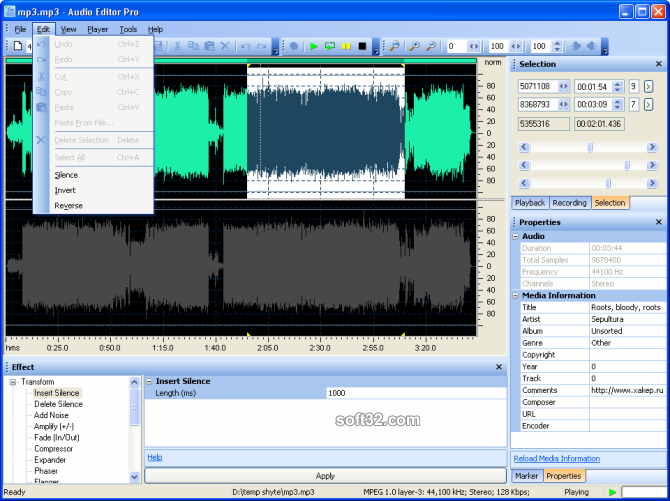Collapse the Media Information section
This screenshot has height=501, width=670.
click(516, 295)
